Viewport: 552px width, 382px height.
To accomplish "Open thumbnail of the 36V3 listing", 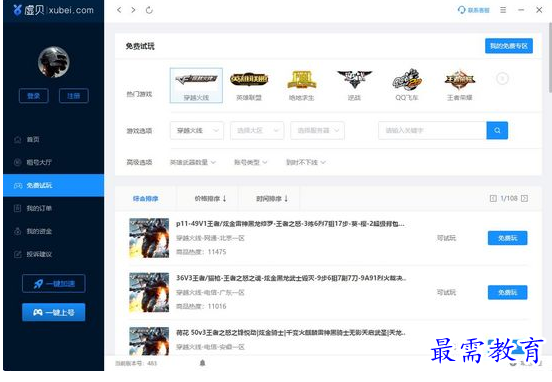I will point(149,292).
